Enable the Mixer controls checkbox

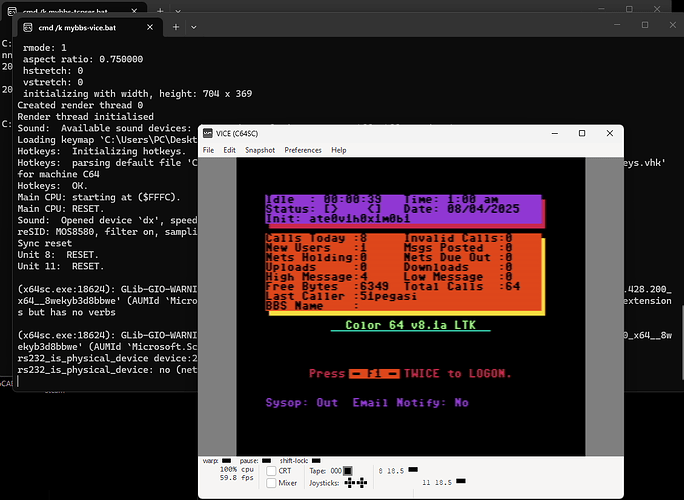271,483
